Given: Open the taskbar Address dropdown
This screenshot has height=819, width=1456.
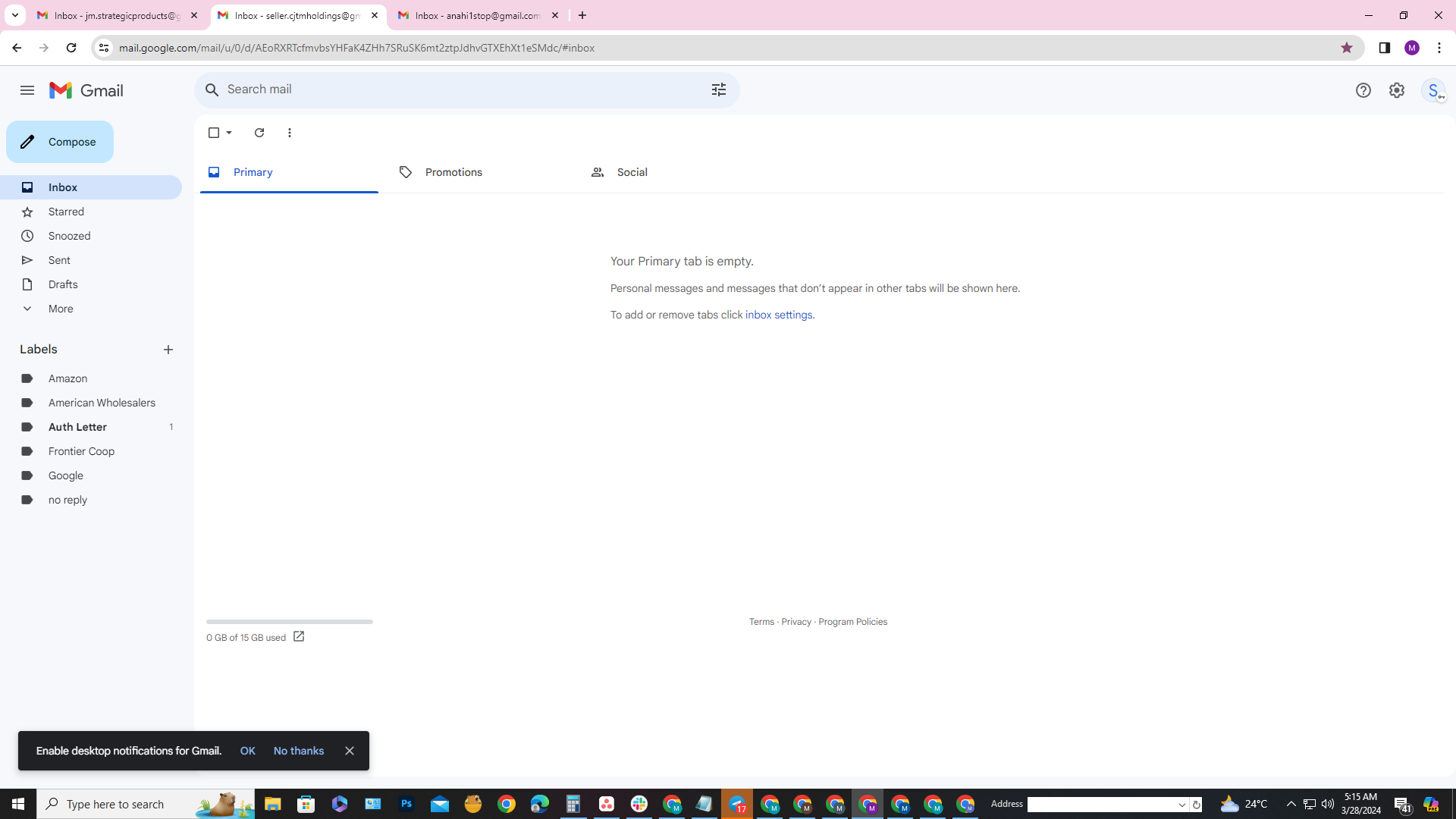Looking at the screenshot, I should [1181, 805].
